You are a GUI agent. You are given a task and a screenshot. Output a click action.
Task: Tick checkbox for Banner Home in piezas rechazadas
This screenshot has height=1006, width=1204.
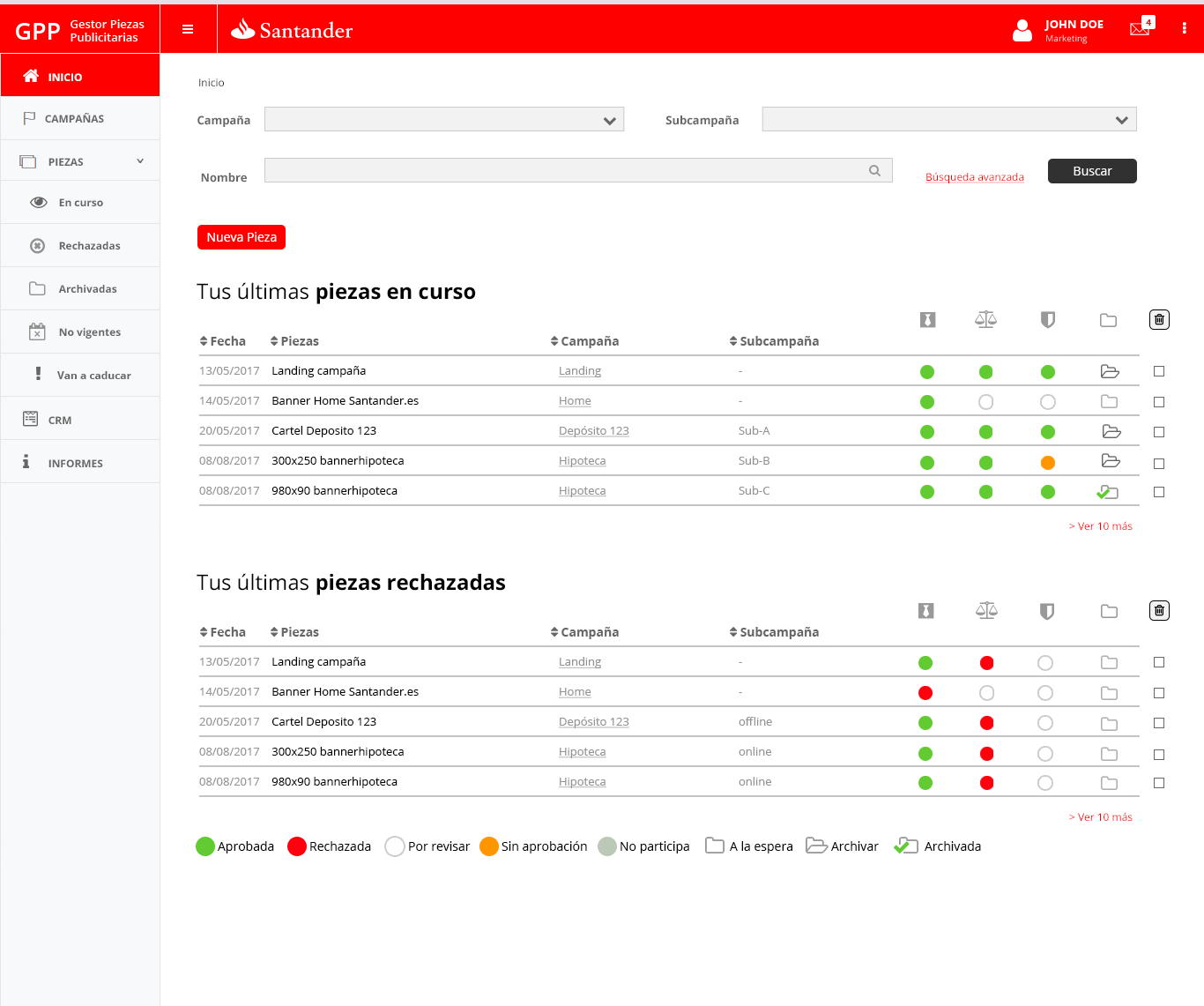[1159, 693]
